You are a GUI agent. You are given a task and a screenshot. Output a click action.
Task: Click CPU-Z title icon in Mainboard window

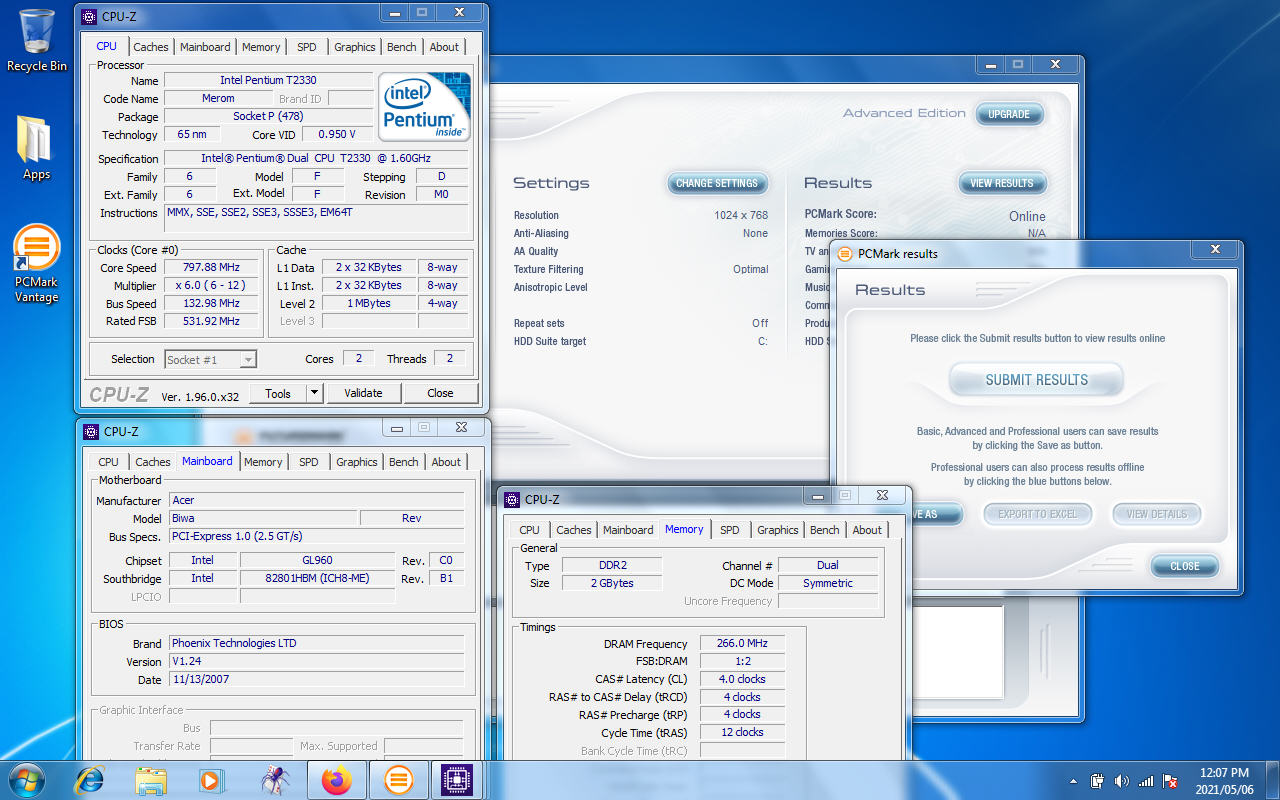point(91,431)
